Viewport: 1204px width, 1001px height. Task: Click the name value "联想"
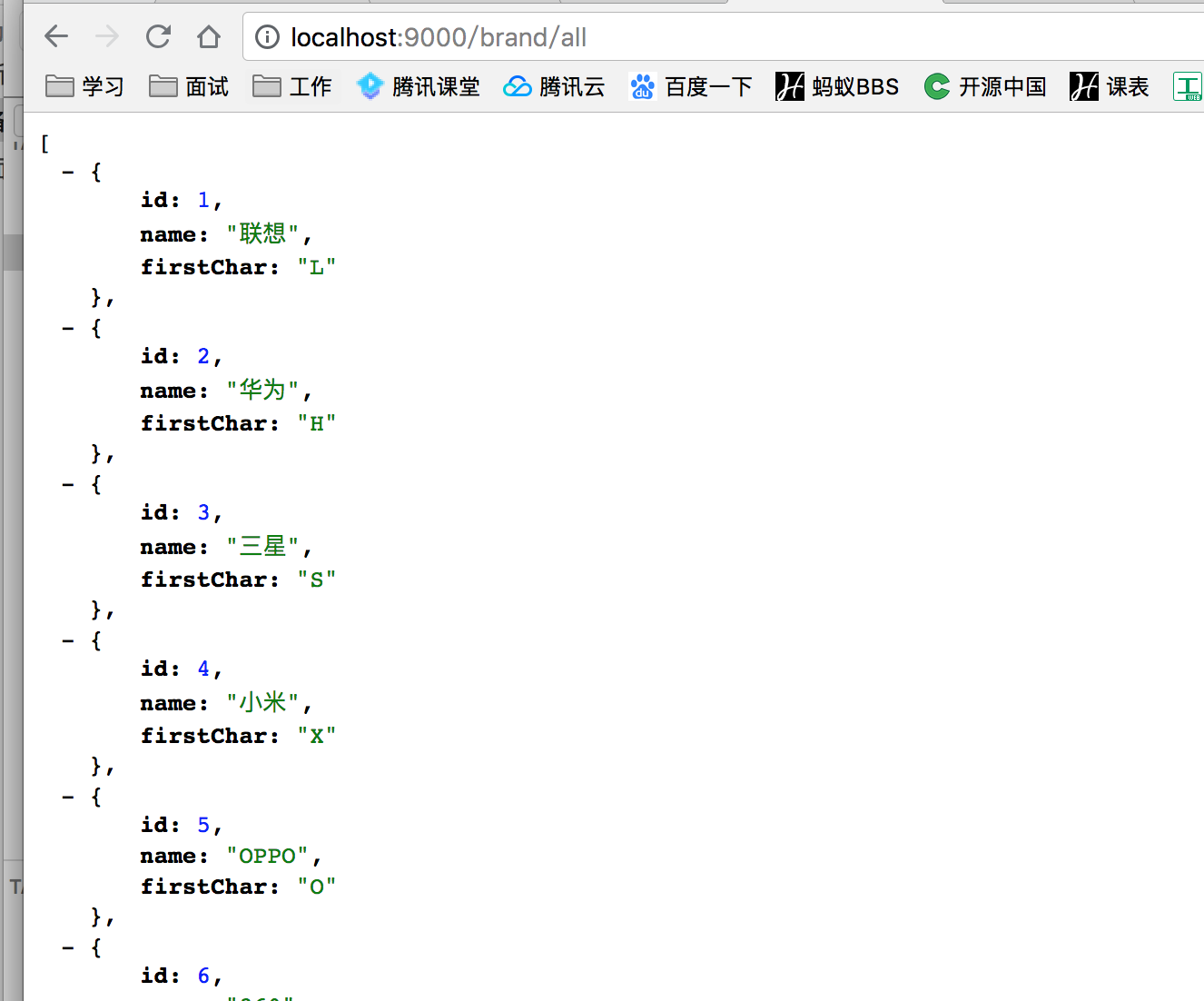click(x=263, y=234)
